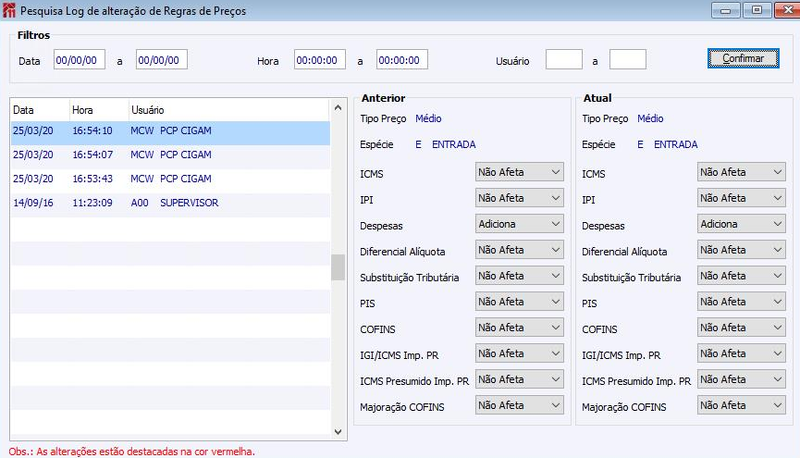Screen dimensions: 800x458
Task: Click the Confirmar button
Action: click(743, 58)
